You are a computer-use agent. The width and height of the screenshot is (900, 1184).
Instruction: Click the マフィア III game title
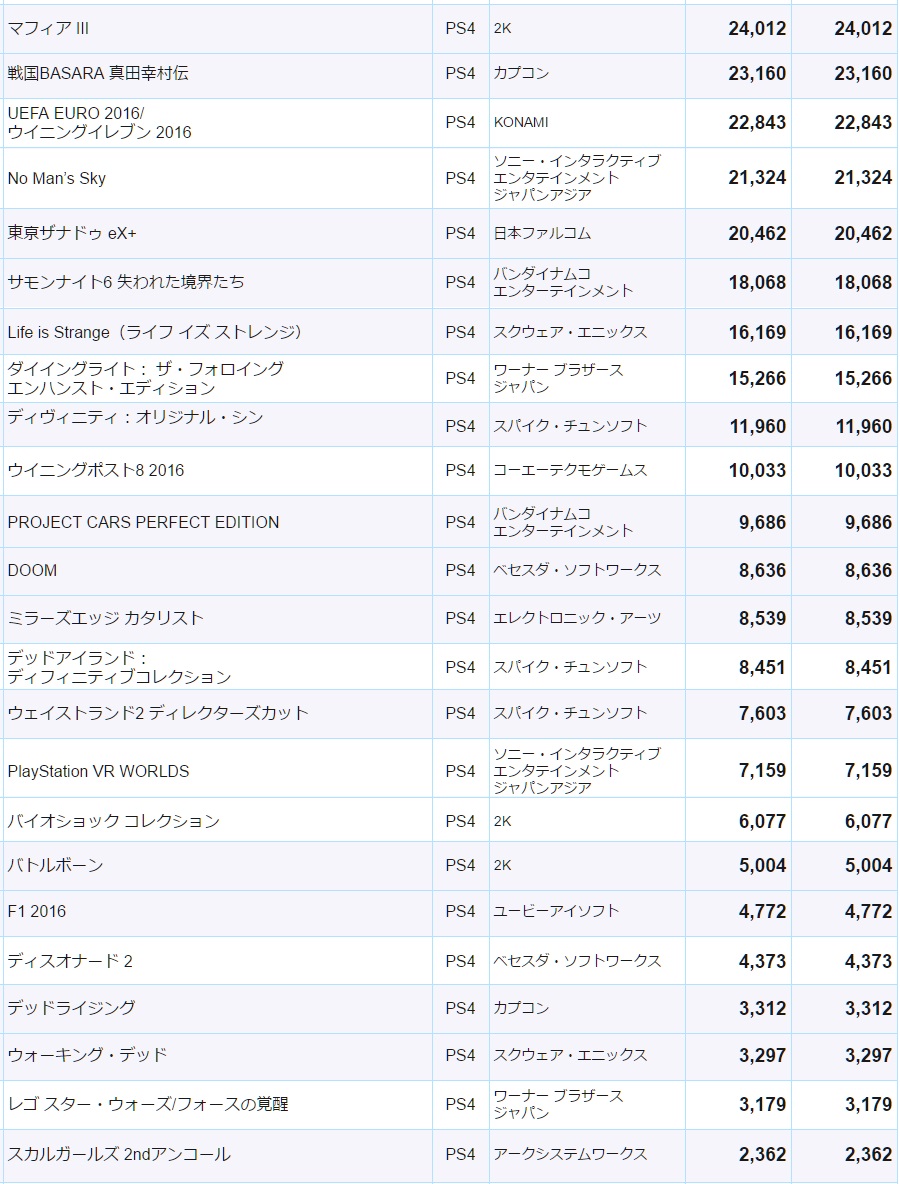point(48,28)
